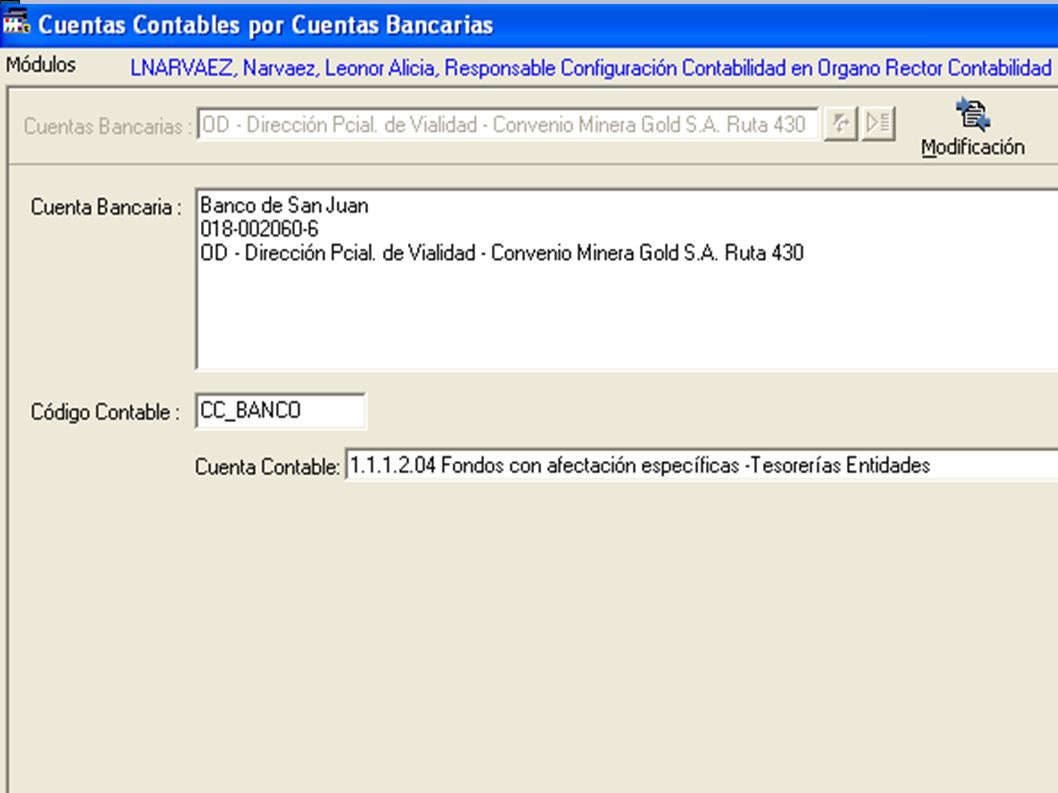This screenshot has height=793, width=1058.
Task: Click the 'Cuenta Contable:' label
Action: coord(267,466)
